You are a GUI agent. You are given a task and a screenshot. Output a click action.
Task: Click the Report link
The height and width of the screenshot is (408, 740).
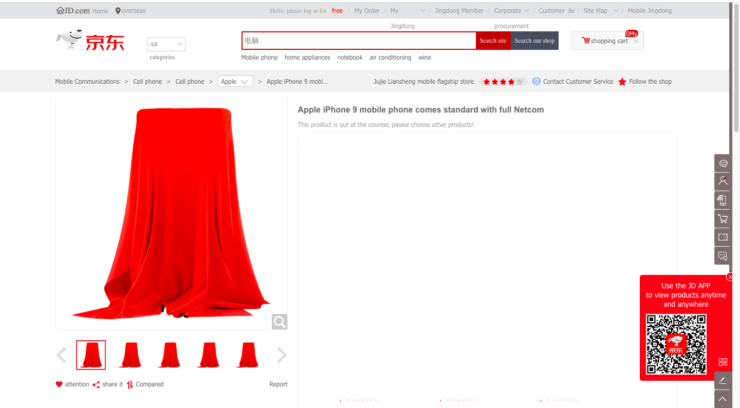pyautogui.click(x=278, y=384)
